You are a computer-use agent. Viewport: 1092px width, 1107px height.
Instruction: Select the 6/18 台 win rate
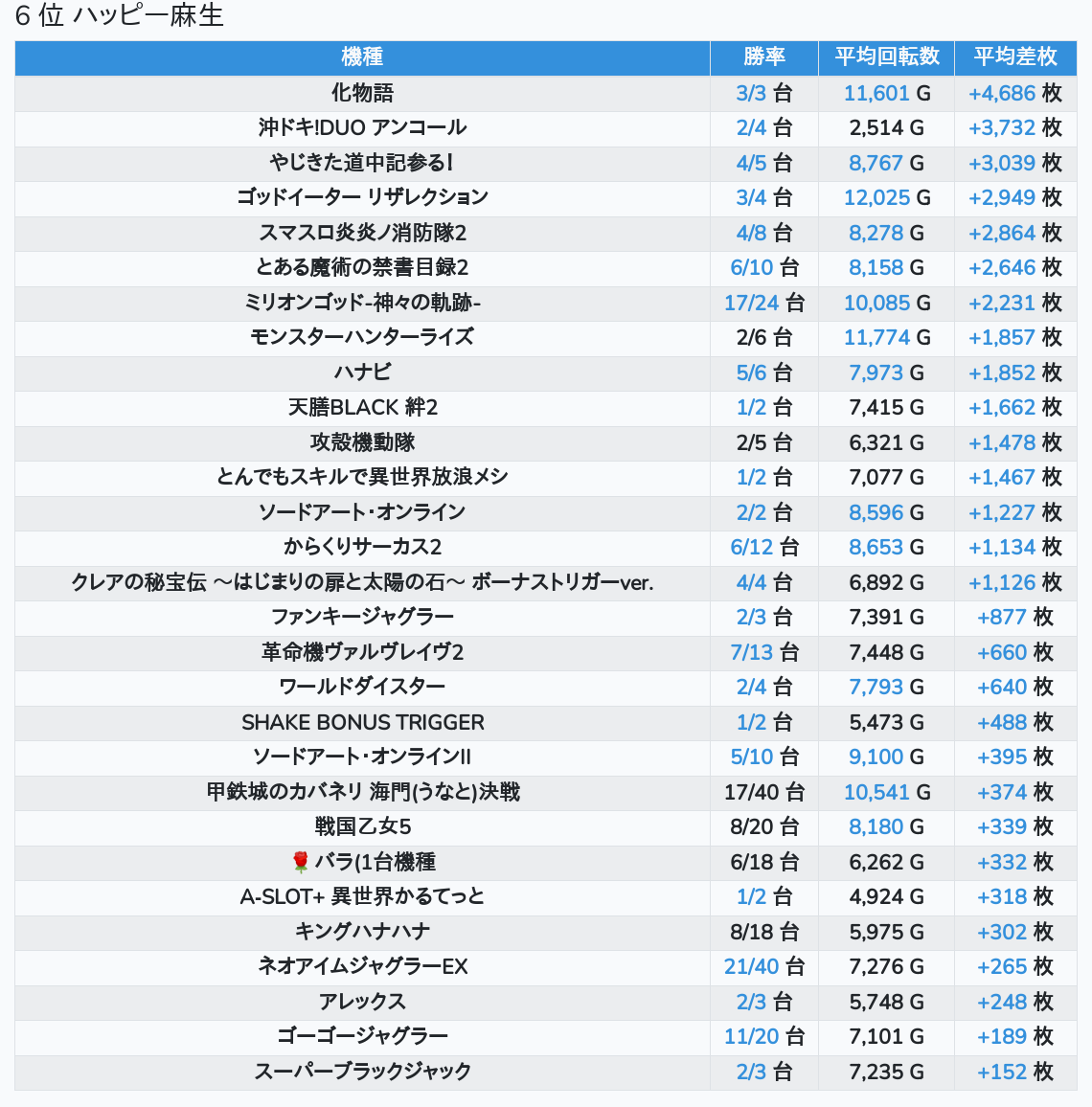[x=764, y=862]
